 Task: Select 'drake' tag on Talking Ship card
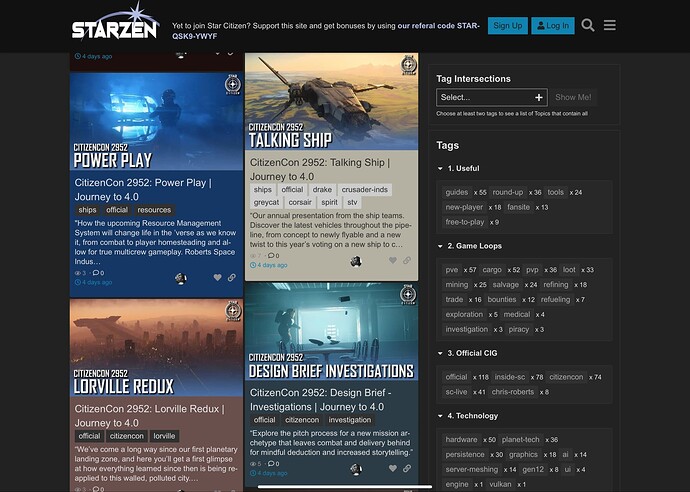[x=322, y=190]
